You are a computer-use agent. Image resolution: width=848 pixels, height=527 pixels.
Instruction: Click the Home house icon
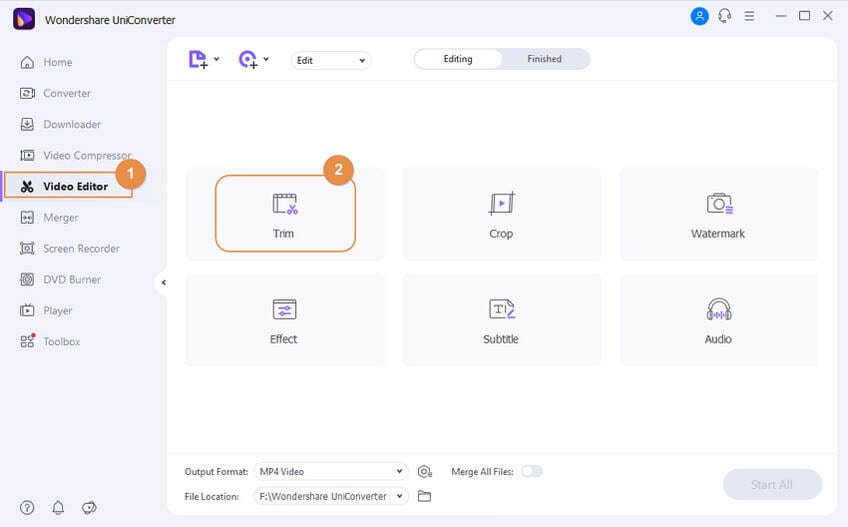(x=27, y=62)
